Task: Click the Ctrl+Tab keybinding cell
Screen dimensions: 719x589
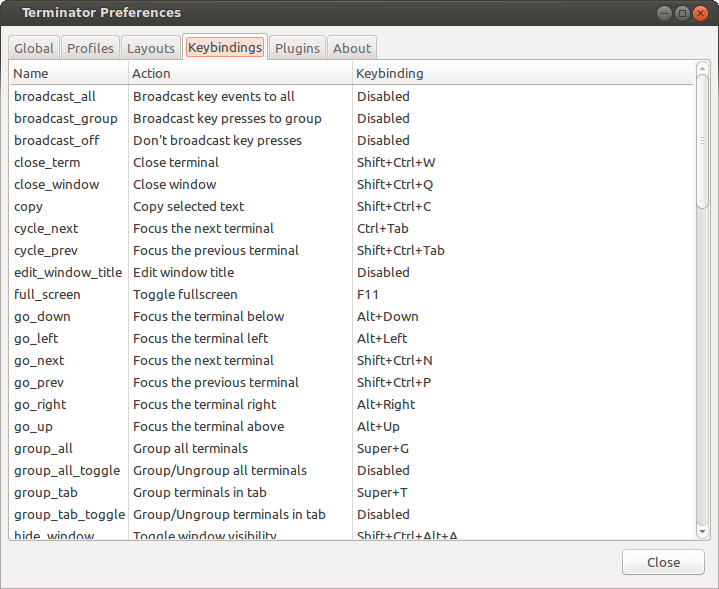Action: point(382,228)
